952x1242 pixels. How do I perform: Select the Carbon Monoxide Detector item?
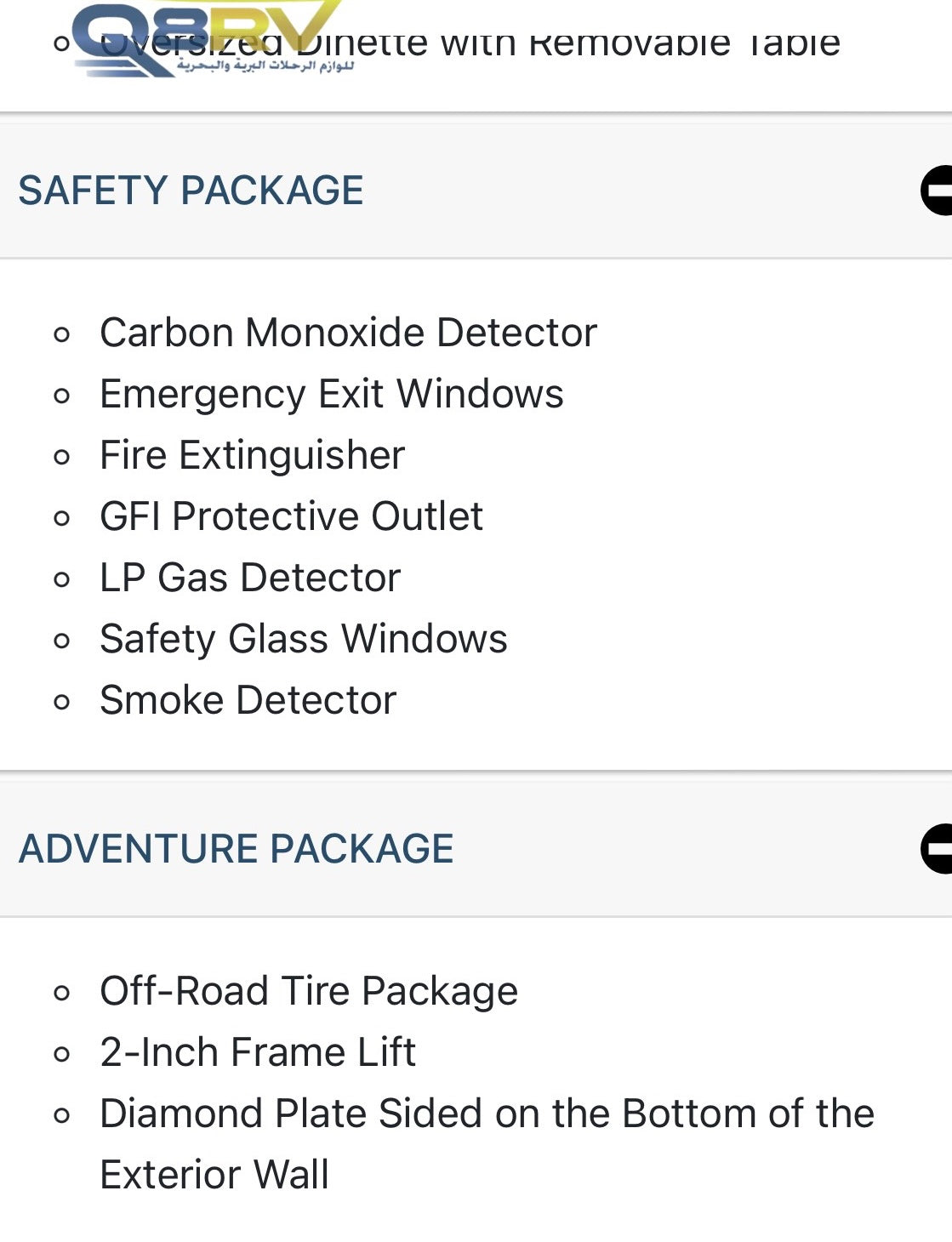click(348, 333)
